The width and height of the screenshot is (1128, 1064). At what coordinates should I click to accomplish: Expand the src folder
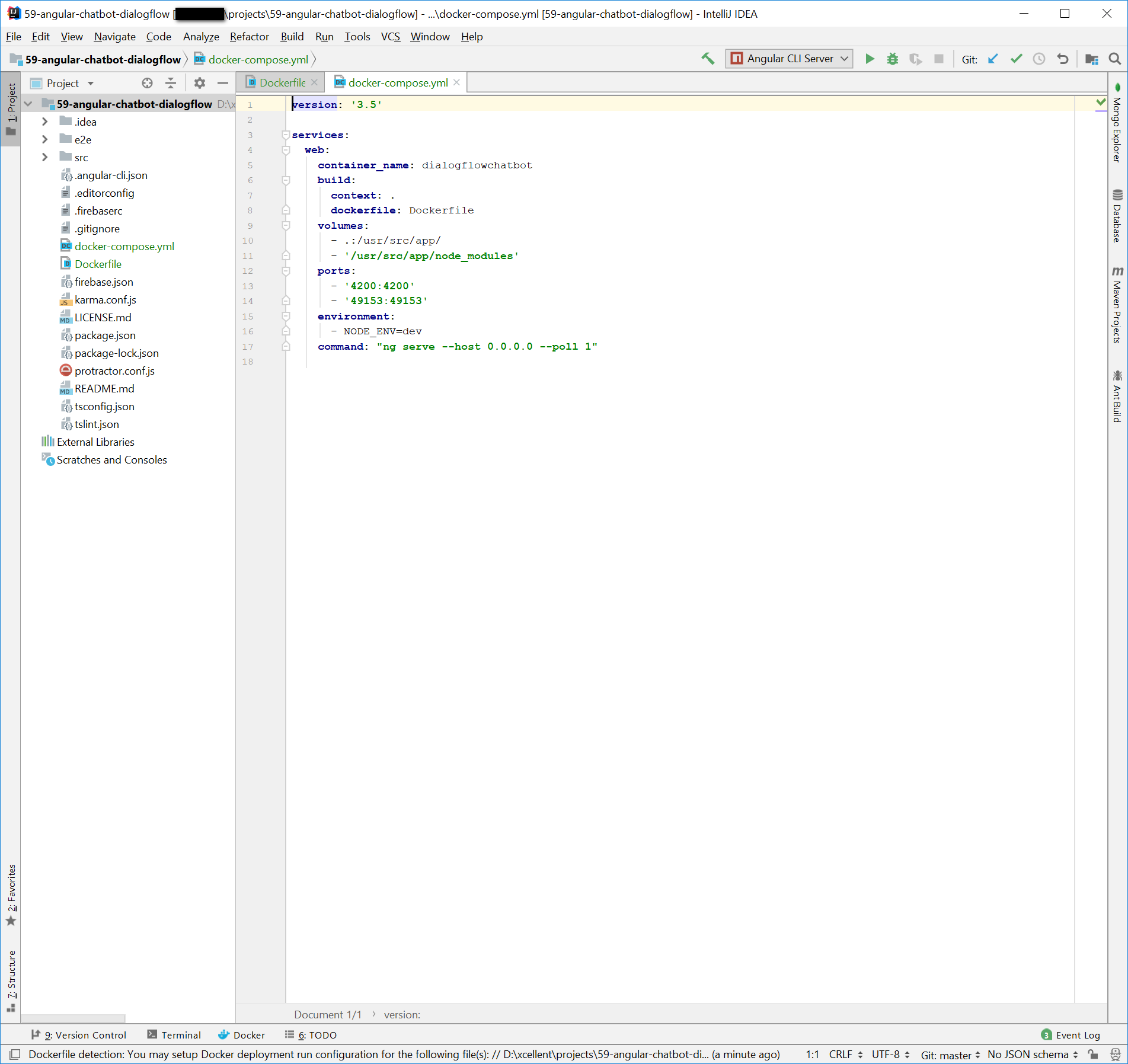point(45,157)
